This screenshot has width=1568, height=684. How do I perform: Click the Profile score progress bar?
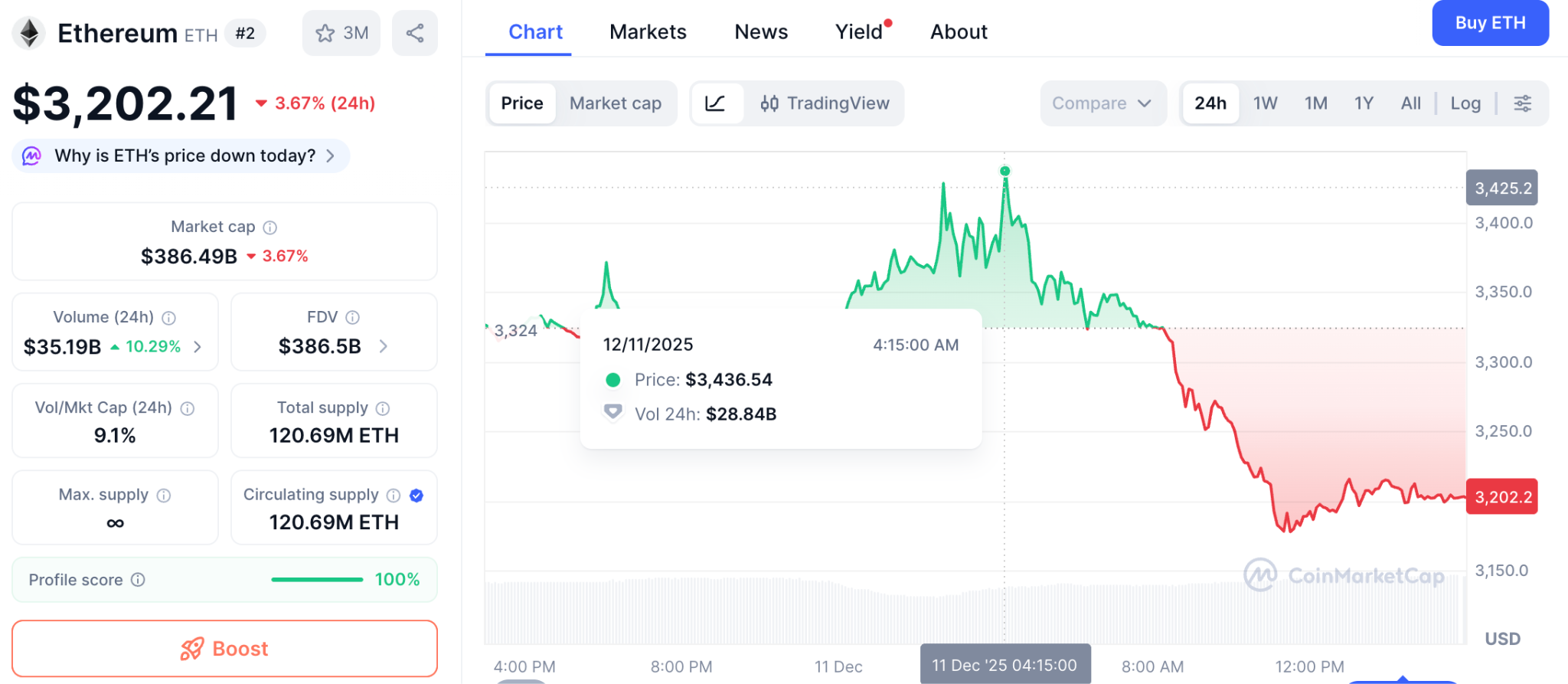click(317, 580)
